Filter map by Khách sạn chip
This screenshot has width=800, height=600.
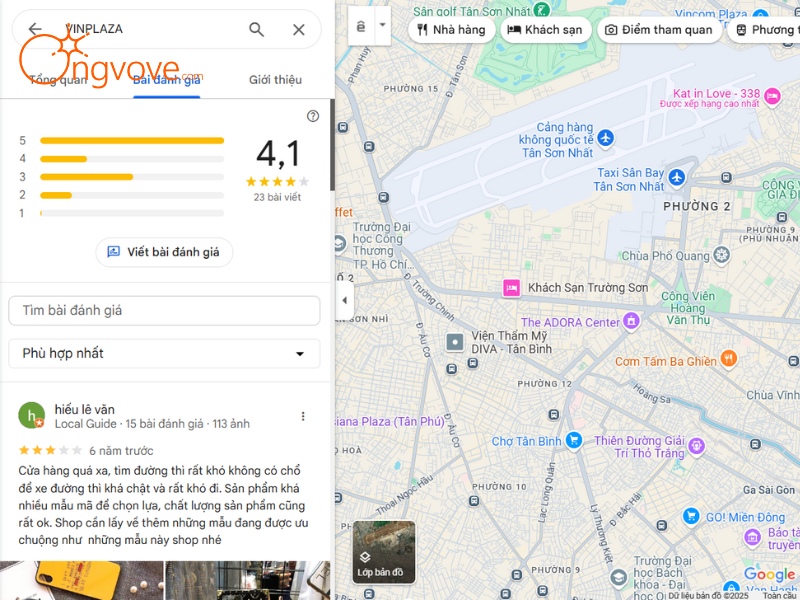tap(545, 30)
